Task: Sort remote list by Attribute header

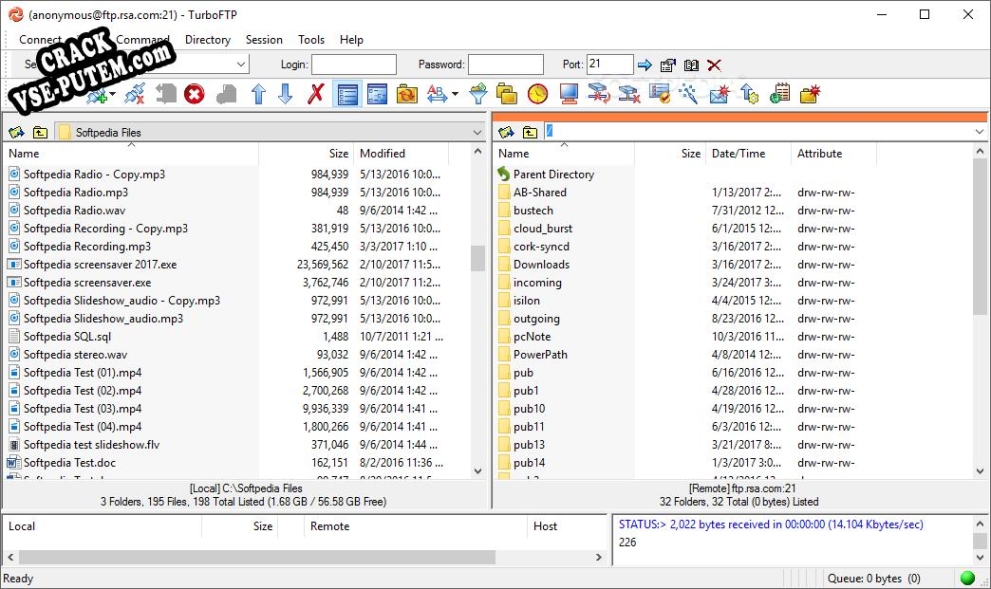Action: 834,153
